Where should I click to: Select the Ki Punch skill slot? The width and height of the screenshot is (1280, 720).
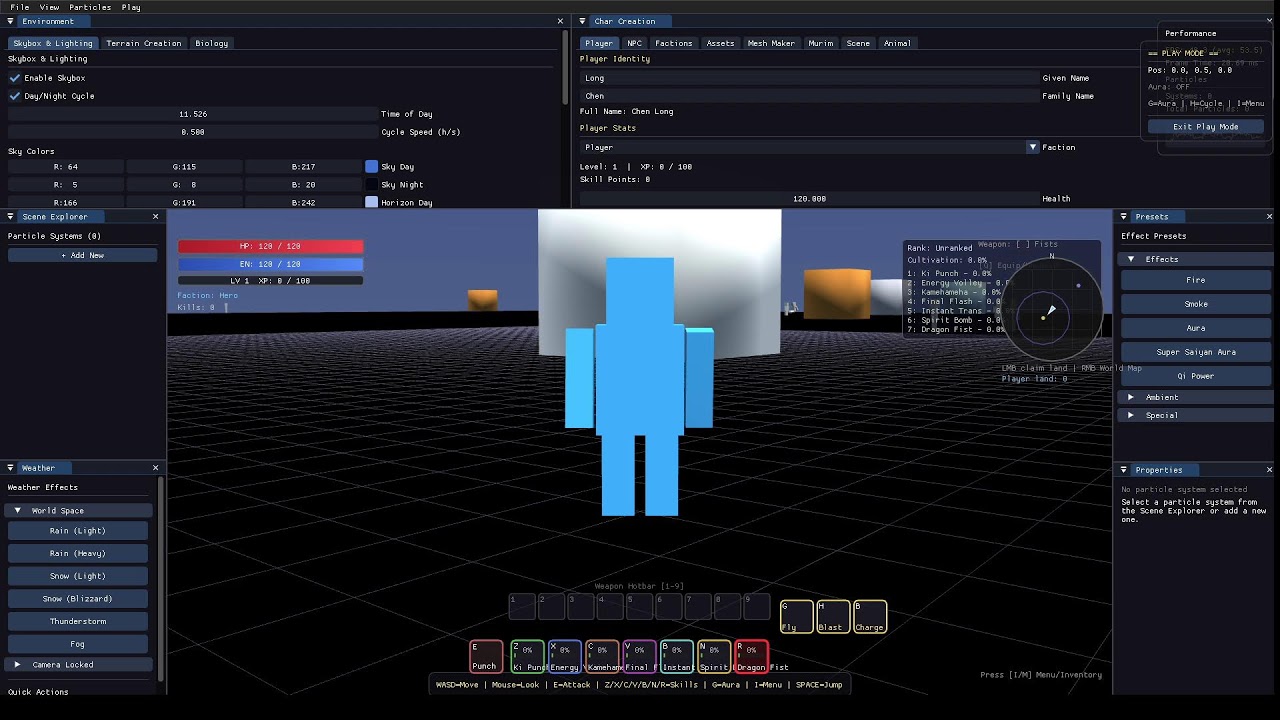[x=527, y=656]
